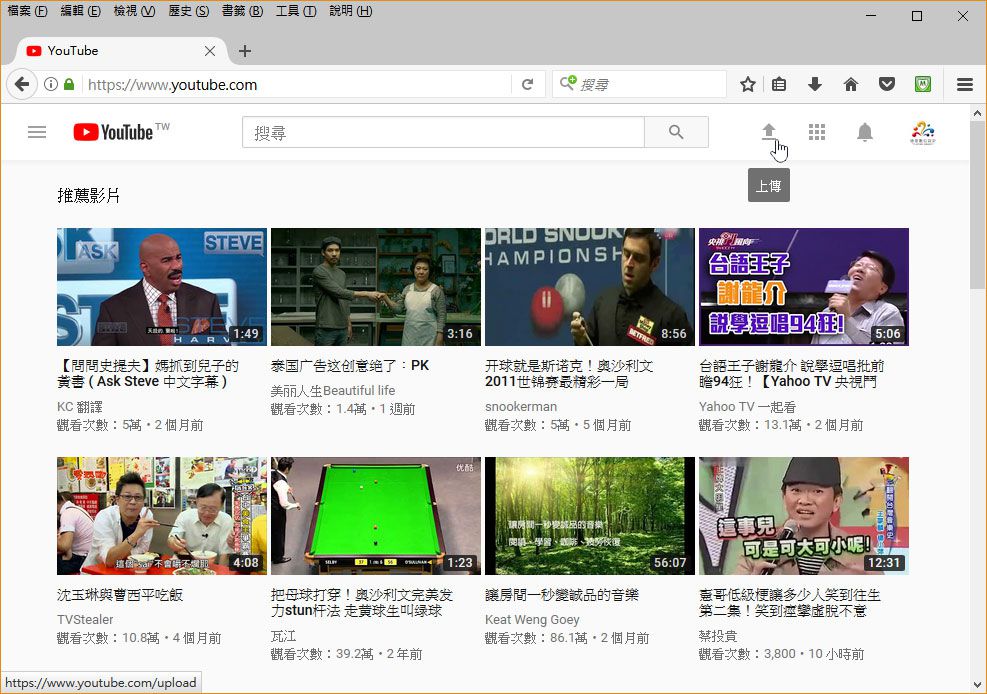
Task: Go back using the back button
Action: (22, 84)
